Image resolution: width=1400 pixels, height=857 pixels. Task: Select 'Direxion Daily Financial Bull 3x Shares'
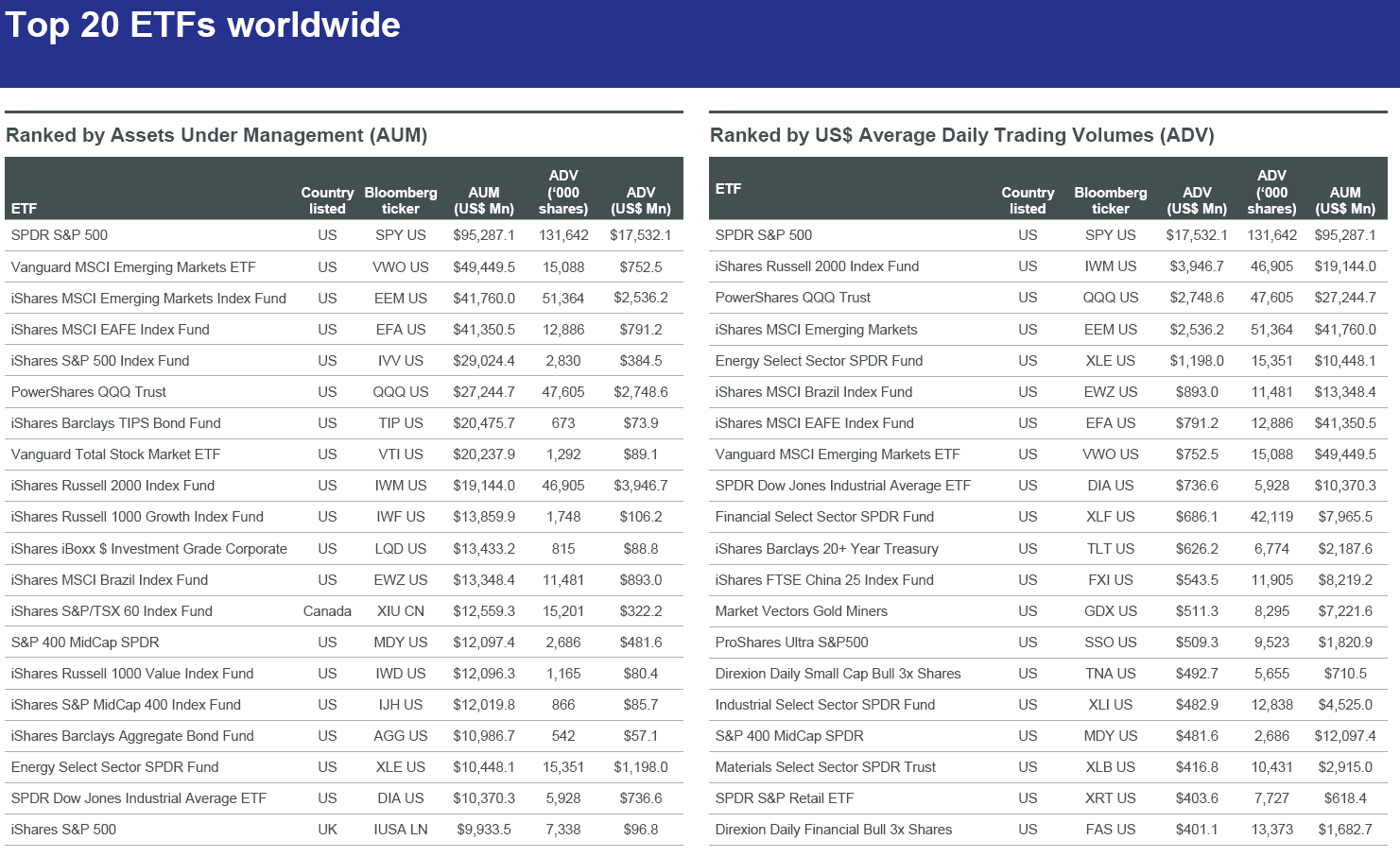[834, 830]
